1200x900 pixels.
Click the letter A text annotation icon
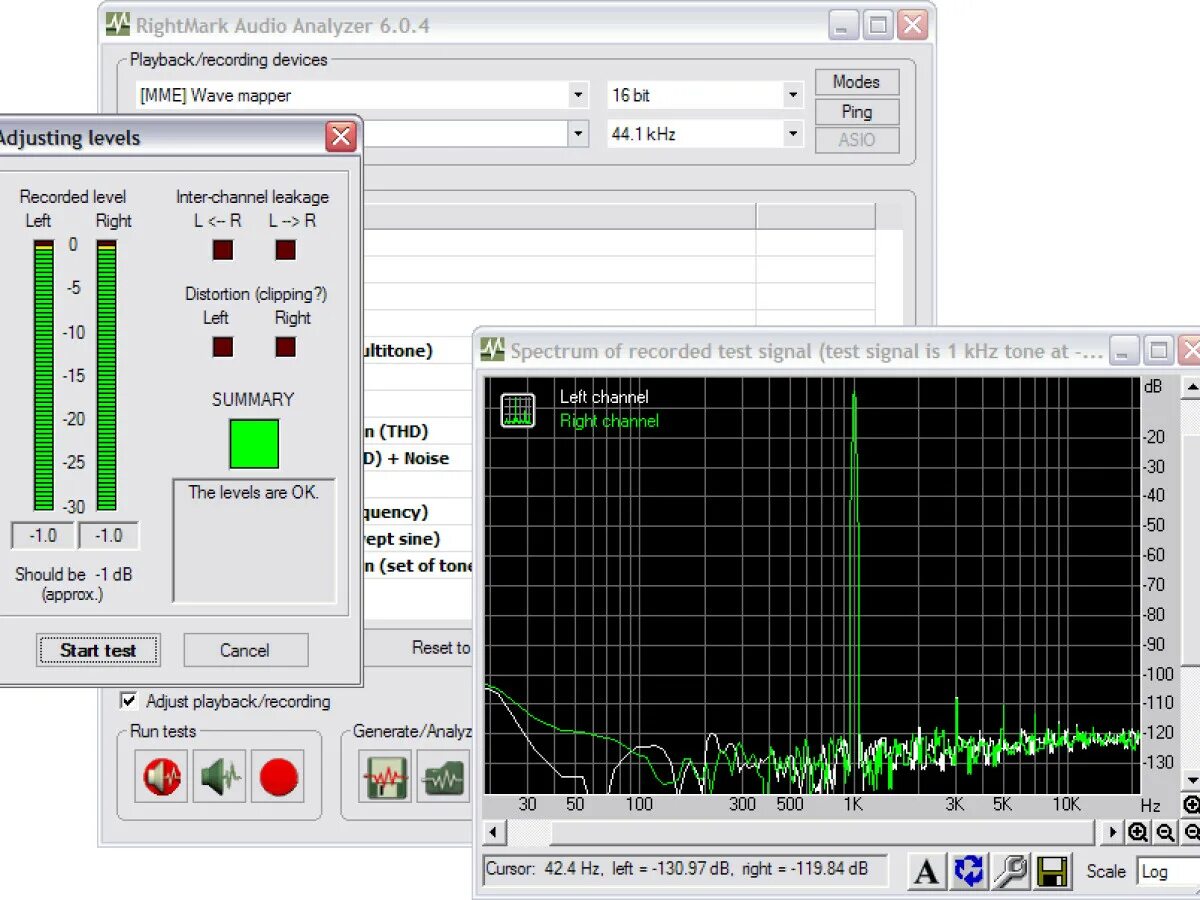coord(926,871)
